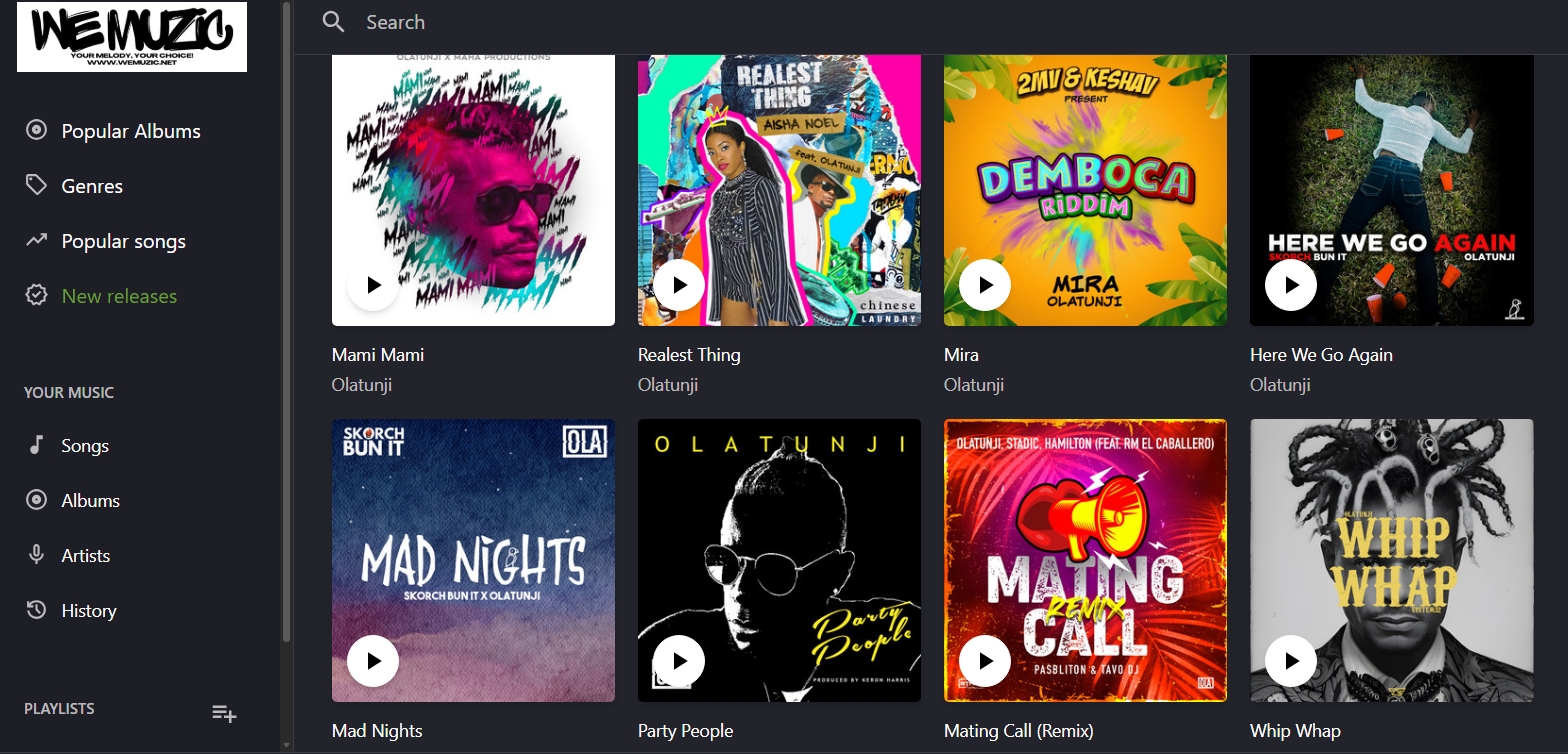The width and height of the screenshot is (1568, 754).
Task: Open the Artists library page
Action: (x=68, y=556)
